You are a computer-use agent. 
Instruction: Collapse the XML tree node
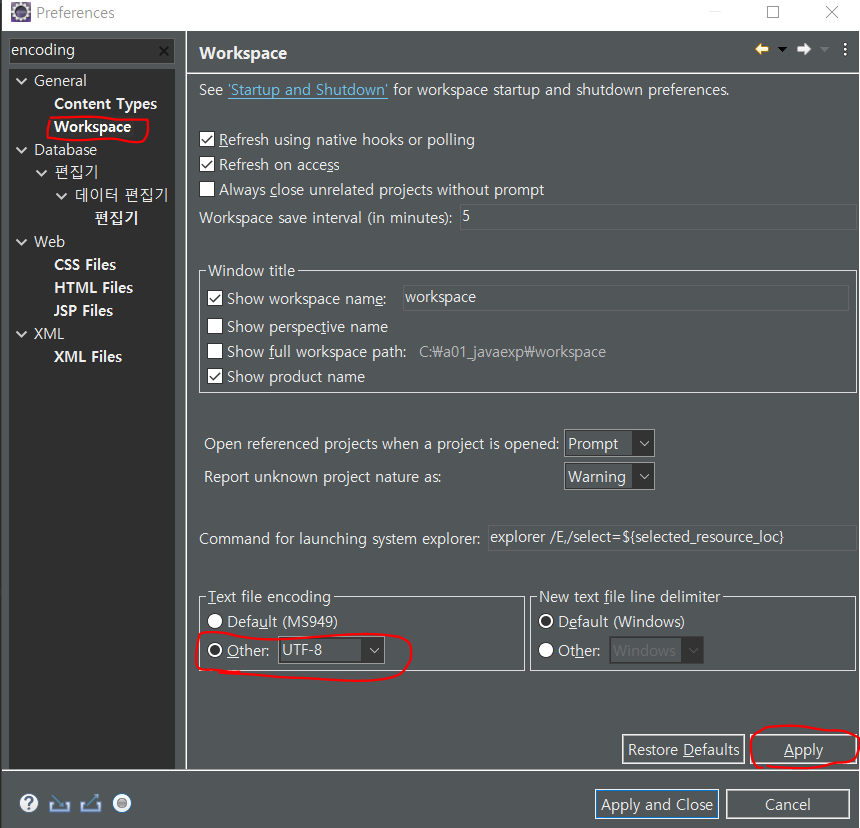22,334
